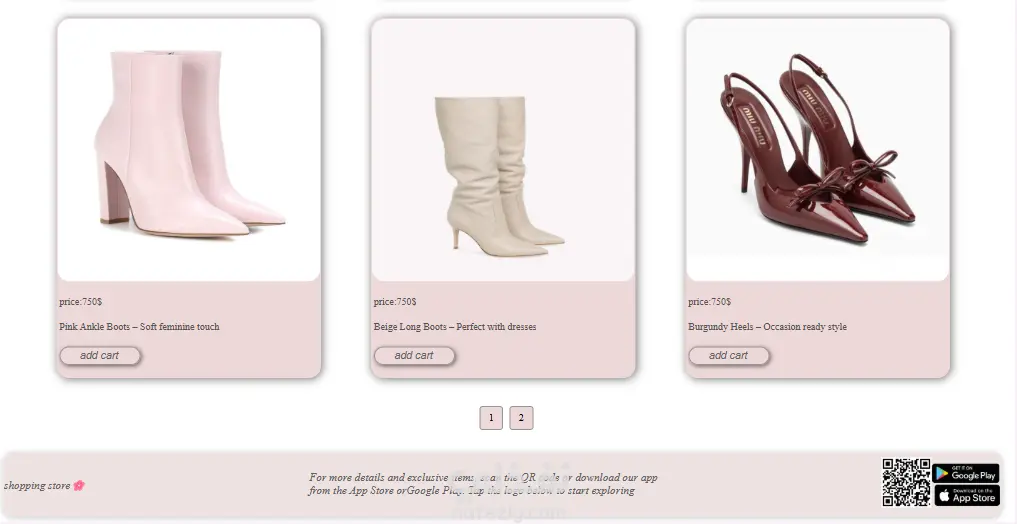Click the pink flower emoji icon
The height and width of the screenshot is (524, 1017).
78,485
